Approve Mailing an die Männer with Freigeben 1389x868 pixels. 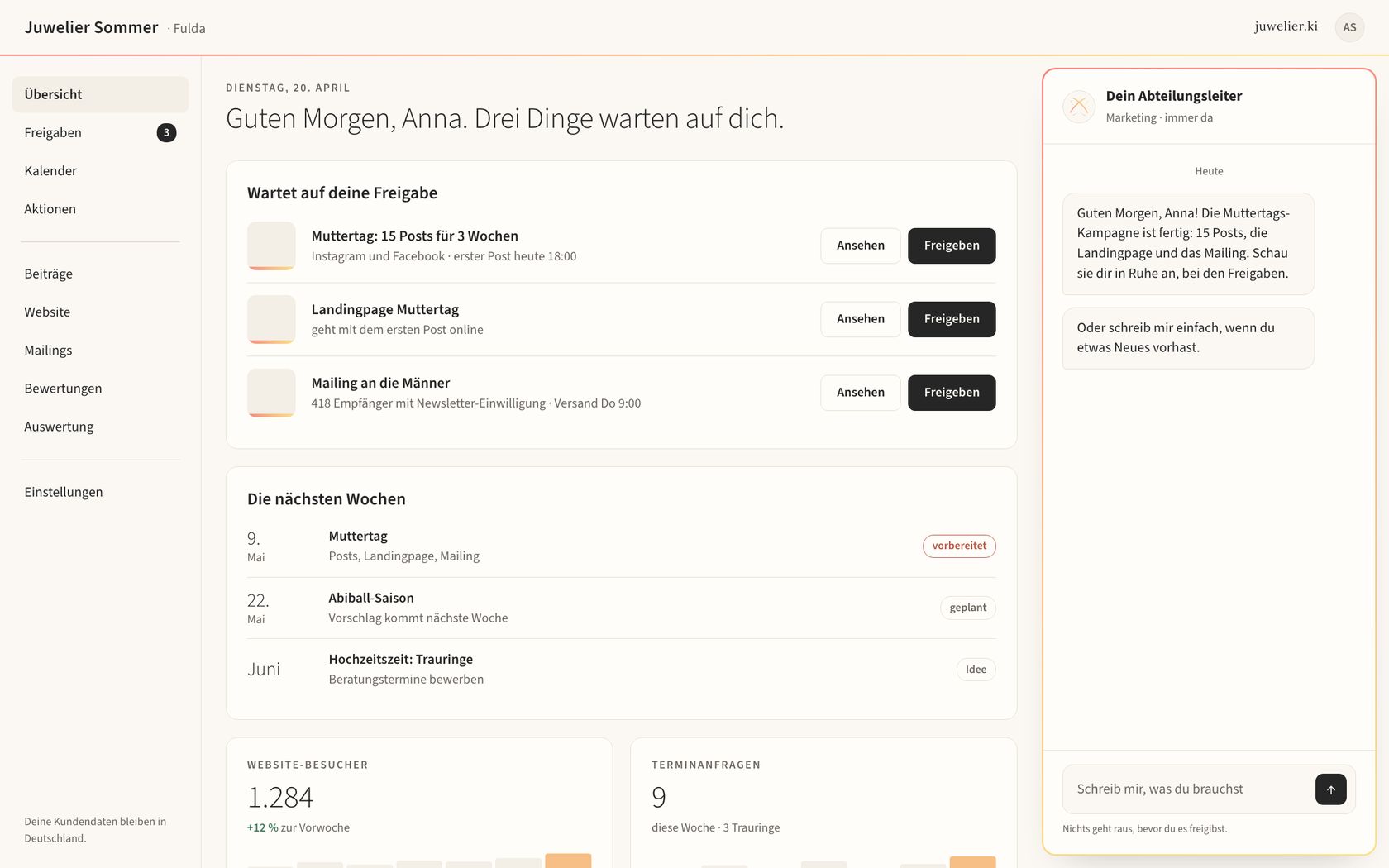tap(952, 393)
